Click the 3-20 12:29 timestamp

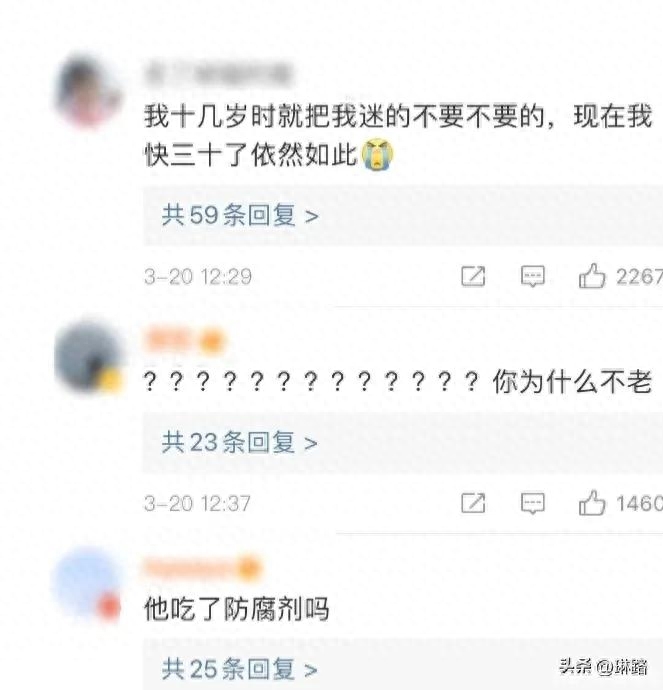pyautogui.click(x=198, y=277)
